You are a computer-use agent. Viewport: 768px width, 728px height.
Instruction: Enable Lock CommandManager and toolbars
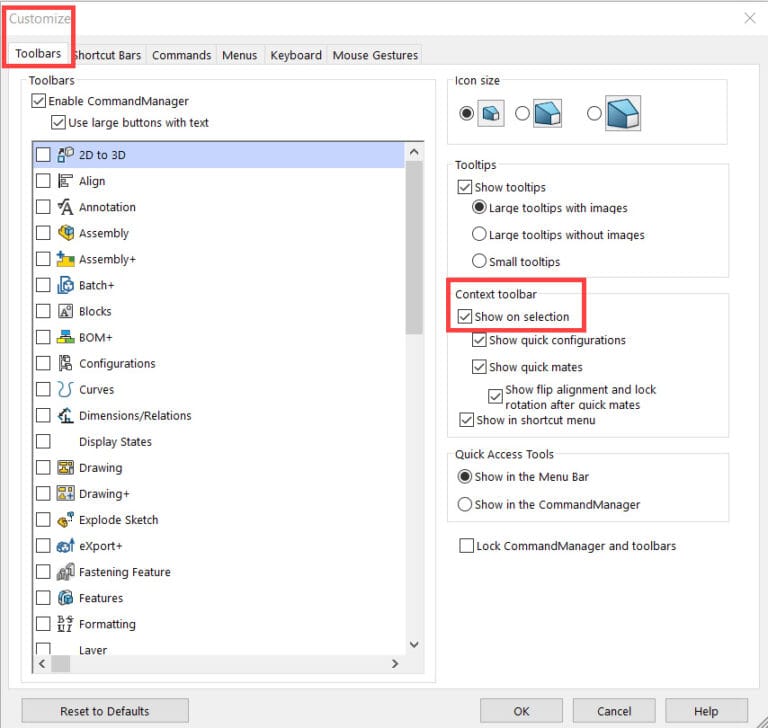click(466, 546)
